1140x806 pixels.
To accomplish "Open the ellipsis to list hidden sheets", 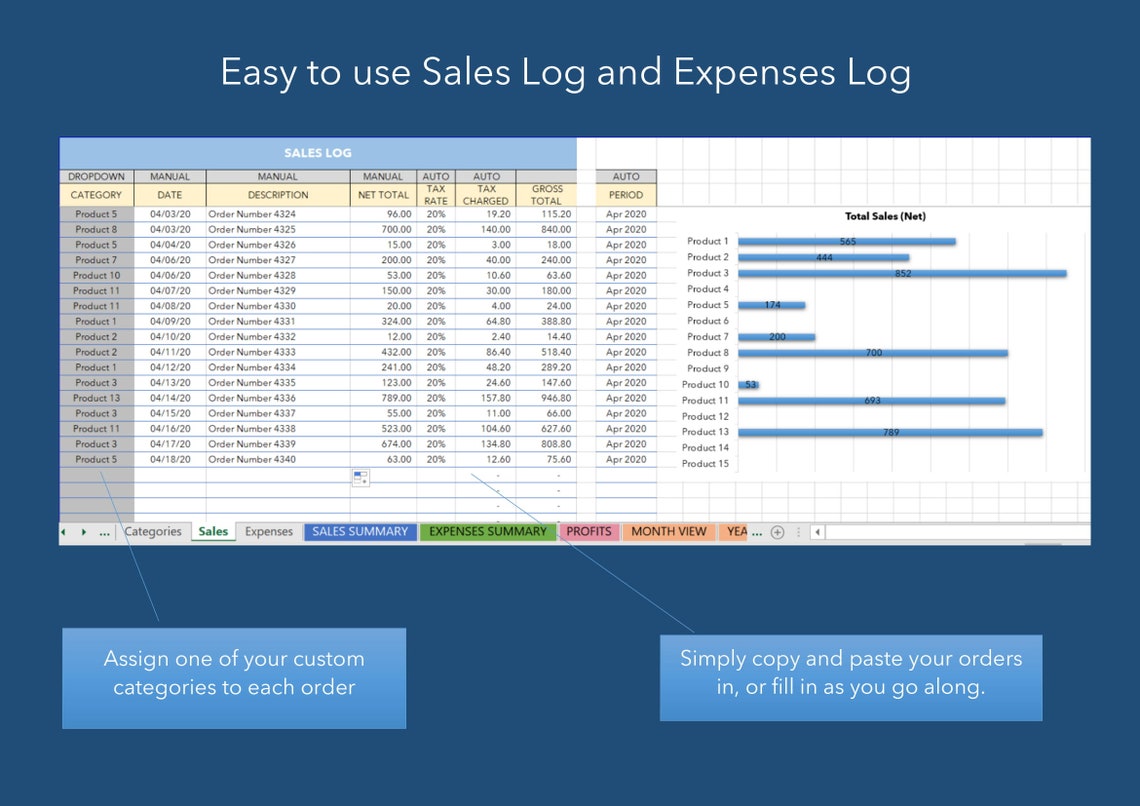I will (x=104, y=531).
